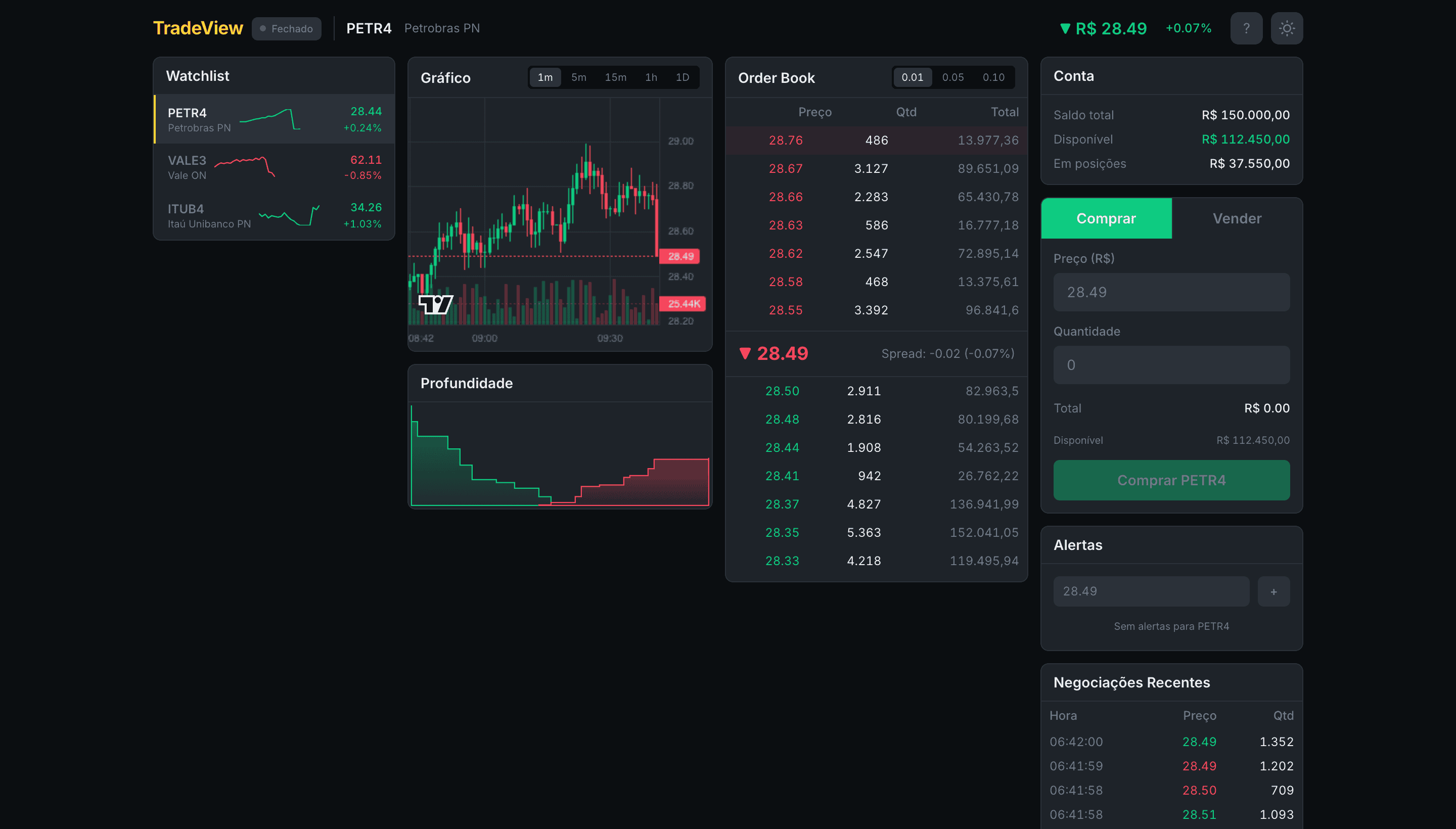This screenshot has height=829, width=1456.
Task: Click the 28.49 price tag on chart axis
Action: point(679,257)
